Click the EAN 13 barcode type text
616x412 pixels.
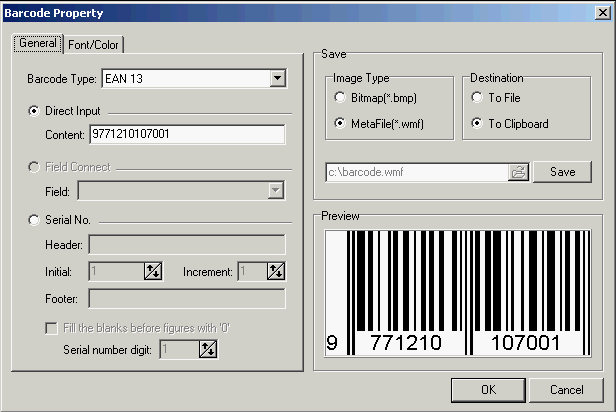[x=124, y=79]
